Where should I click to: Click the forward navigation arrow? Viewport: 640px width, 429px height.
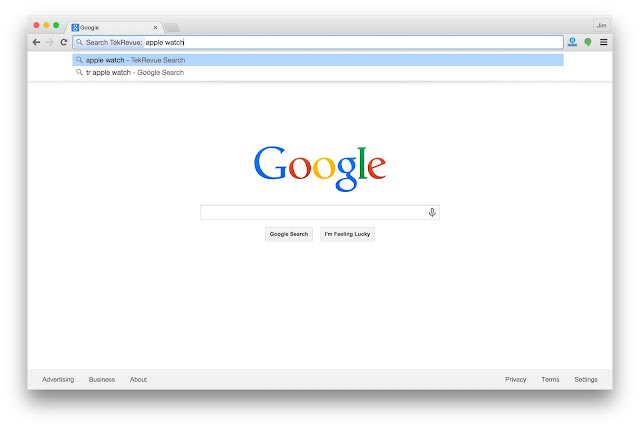pos(50,42)
